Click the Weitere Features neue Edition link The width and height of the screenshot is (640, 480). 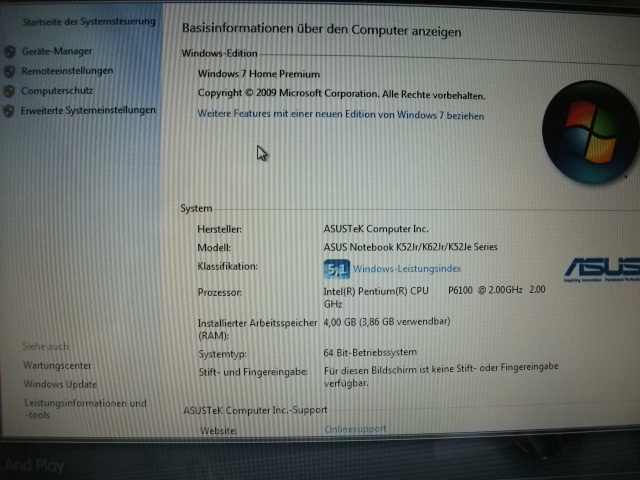[x=341, y=116]
